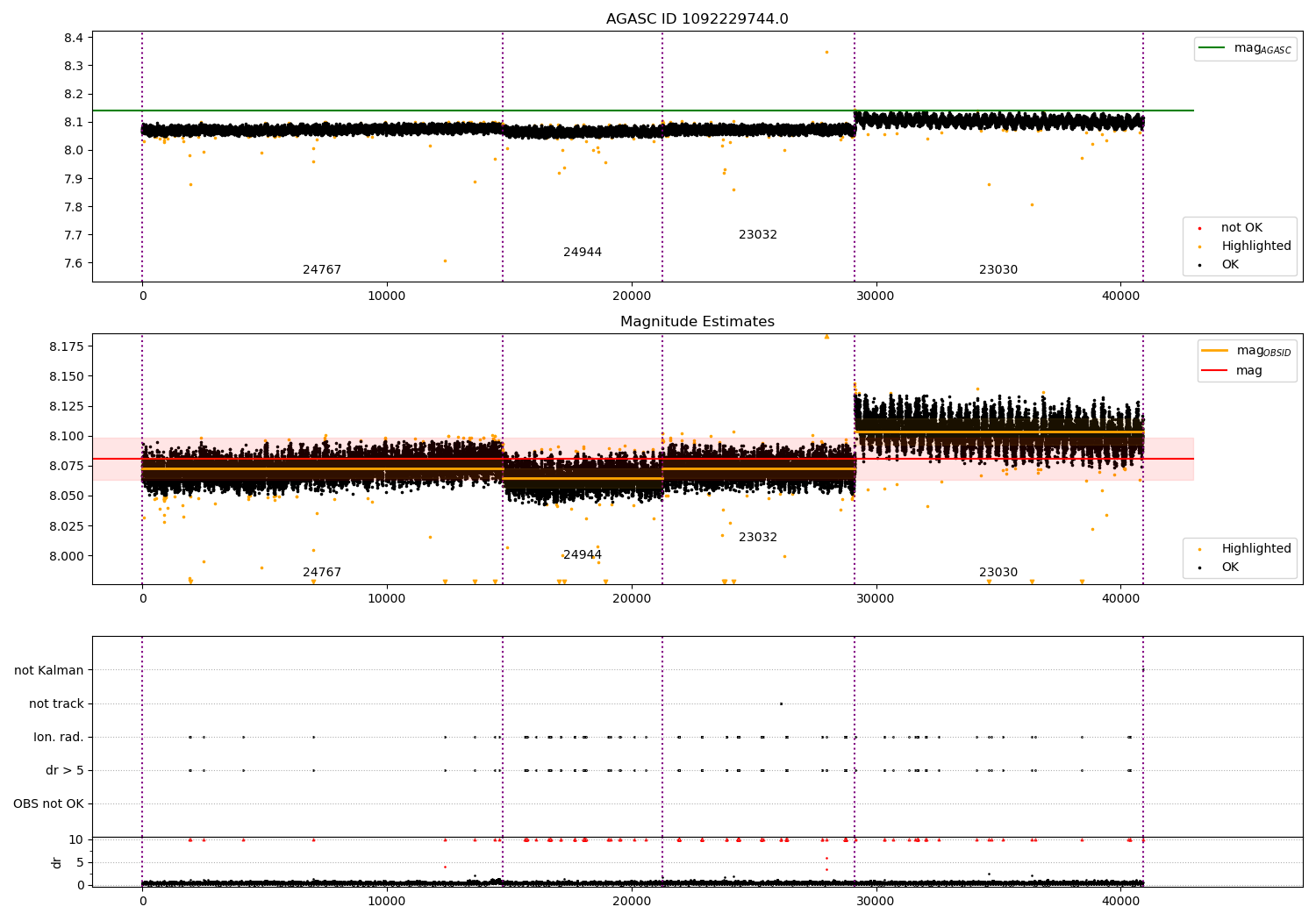Click obsid label 24944 in Magnitude Estimates plot

583,555
